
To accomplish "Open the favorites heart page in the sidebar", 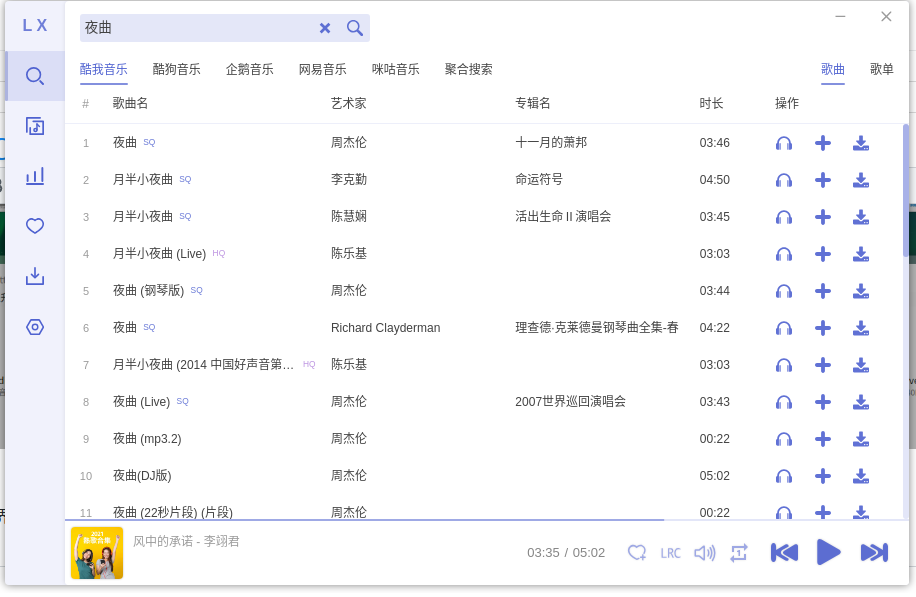I will click(35, 226).
